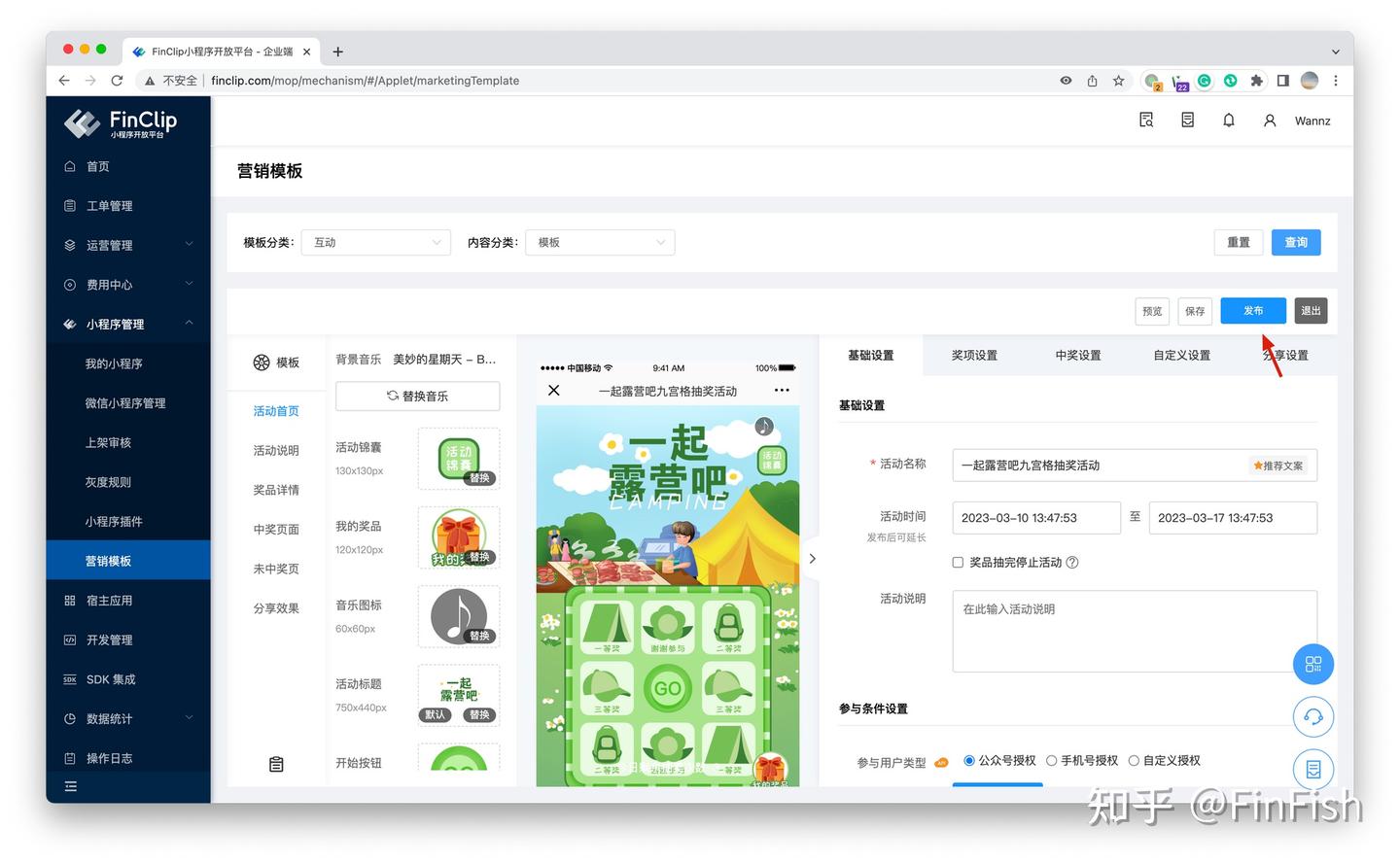Switch to the 自定义设置 tab

[1182, 356]
